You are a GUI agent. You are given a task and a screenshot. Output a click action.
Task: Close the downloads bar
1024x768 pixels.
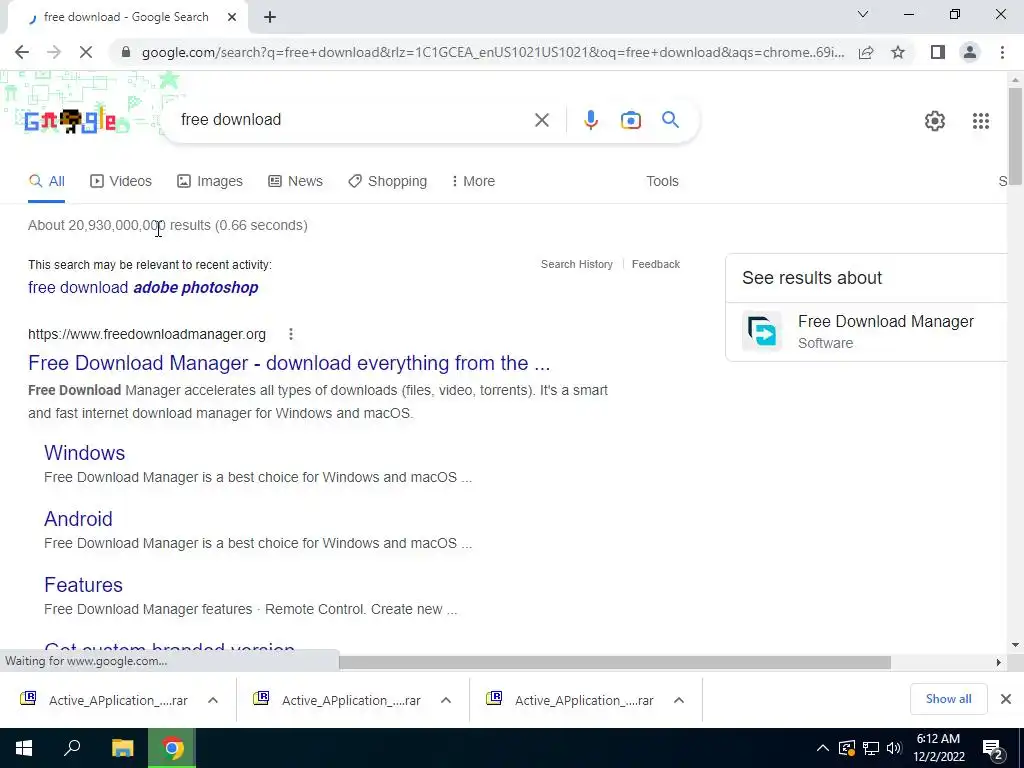[x=1006, y=699]
